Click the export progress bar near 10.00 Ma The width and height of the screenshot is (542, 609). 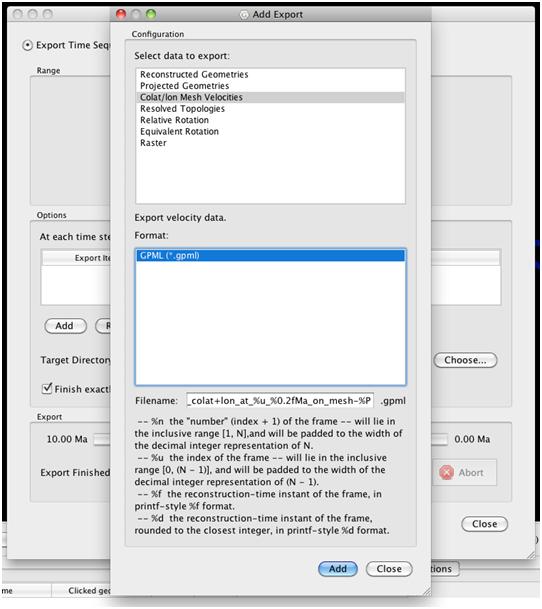coord(102,440)
